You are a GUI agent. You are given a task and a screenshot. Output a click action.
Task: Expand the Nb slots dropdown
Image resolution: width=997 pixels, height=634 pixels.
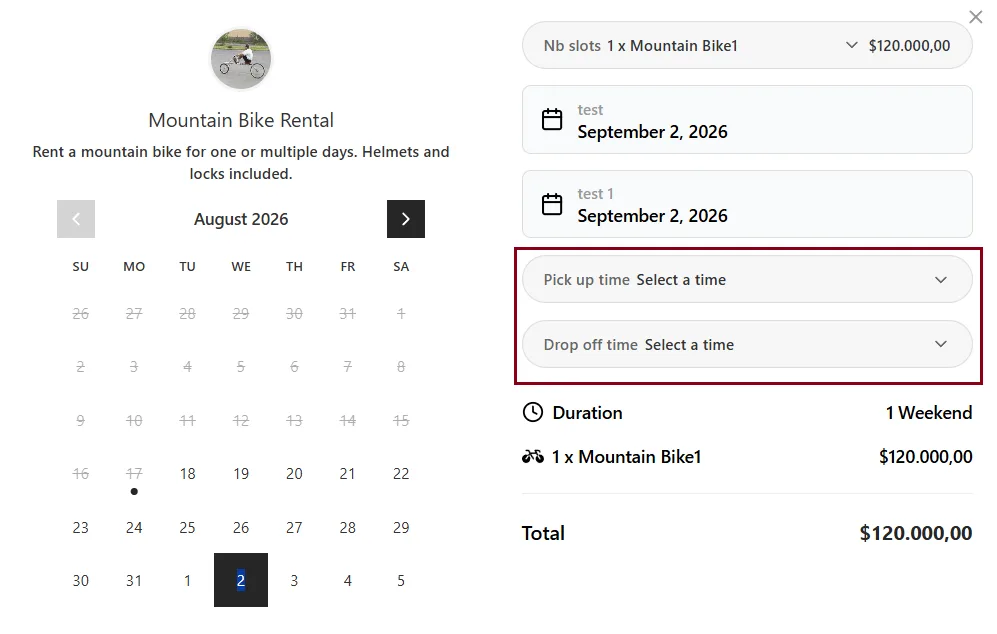pyautogui.click(x=747, y=46)
